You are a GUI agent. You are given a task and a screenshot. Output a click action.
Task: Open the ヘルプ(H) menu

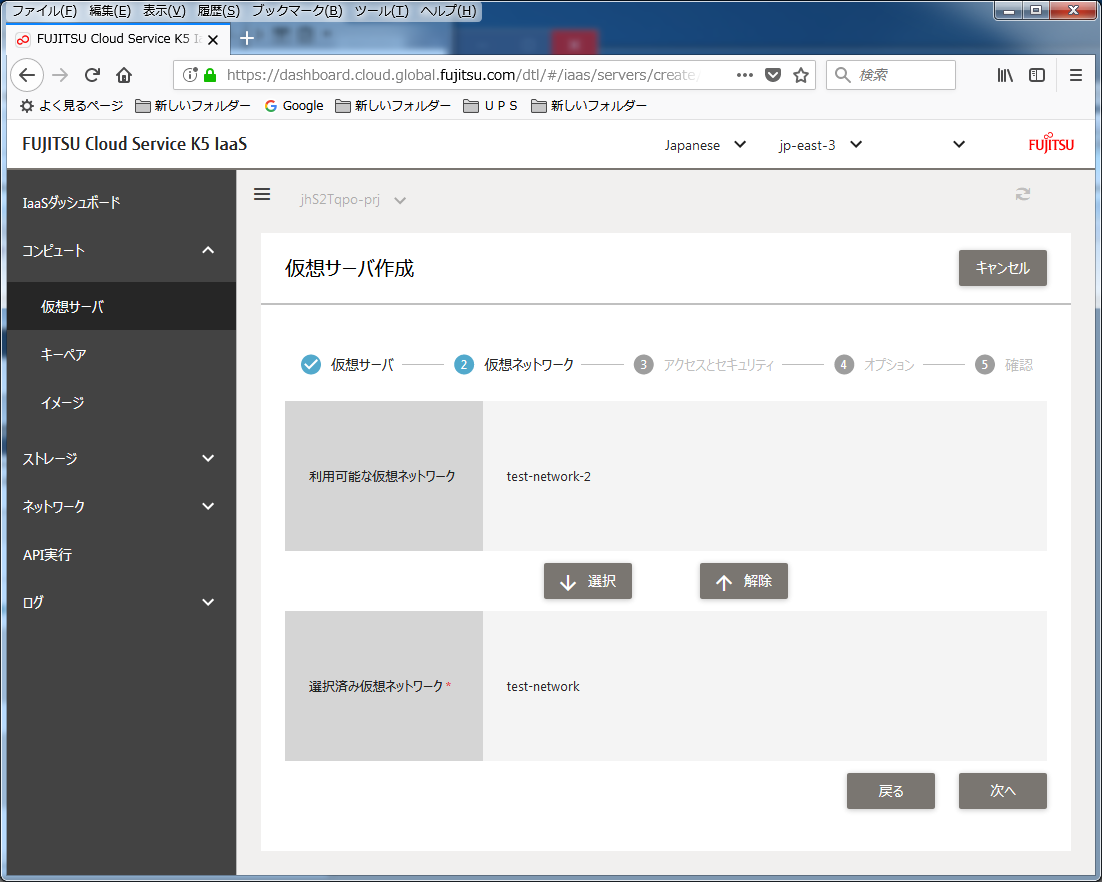point(448,11)
